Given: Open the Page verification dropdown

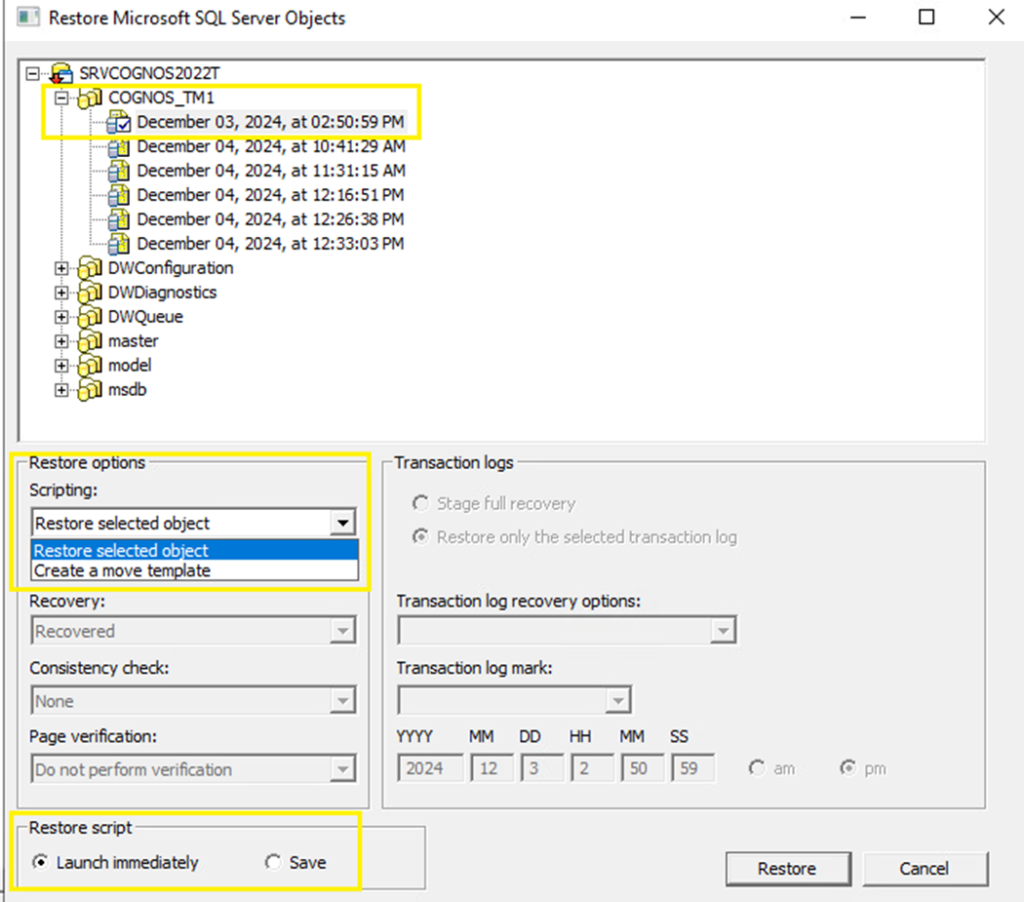Looking at the screenshot, I should (x=342, y=769).
